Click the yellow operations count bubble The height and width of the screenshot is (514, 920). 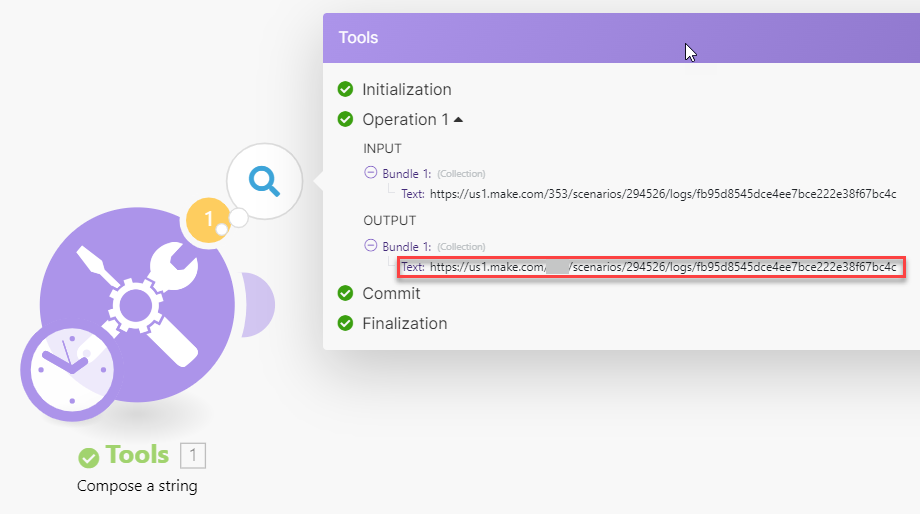coord(209,218)
